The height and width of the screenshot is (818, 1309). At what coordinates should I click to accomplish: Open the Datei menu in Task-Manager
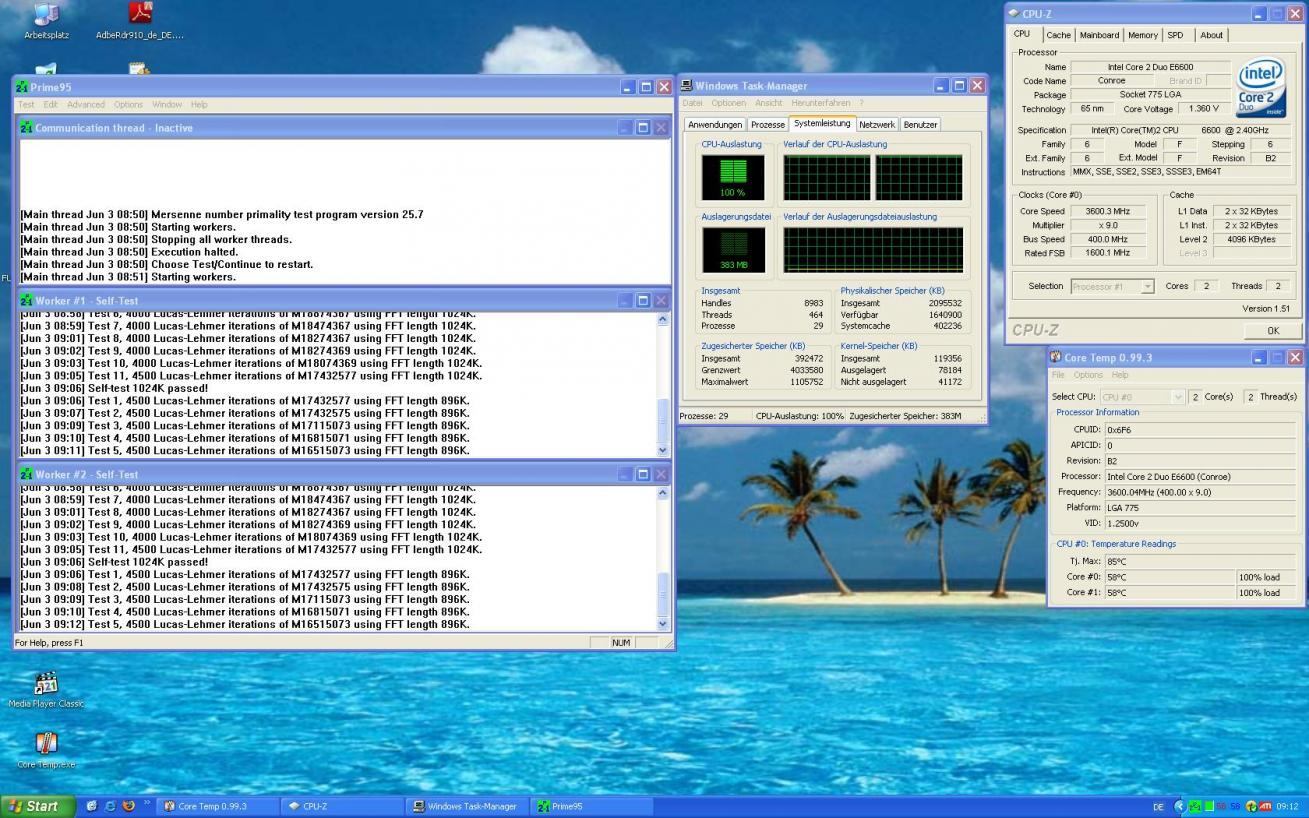(693, 103)
